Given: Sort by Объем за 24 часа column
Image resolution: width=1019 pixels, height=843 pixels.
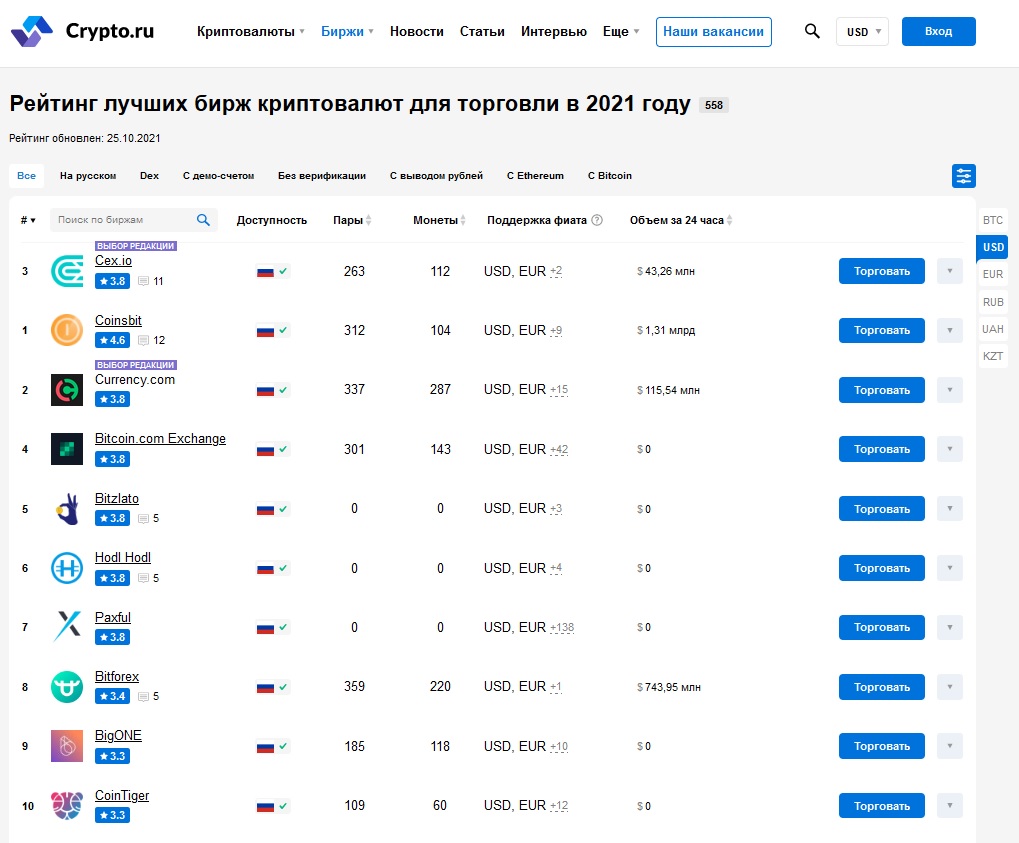Looking at the screenshot, I should 681,220.
